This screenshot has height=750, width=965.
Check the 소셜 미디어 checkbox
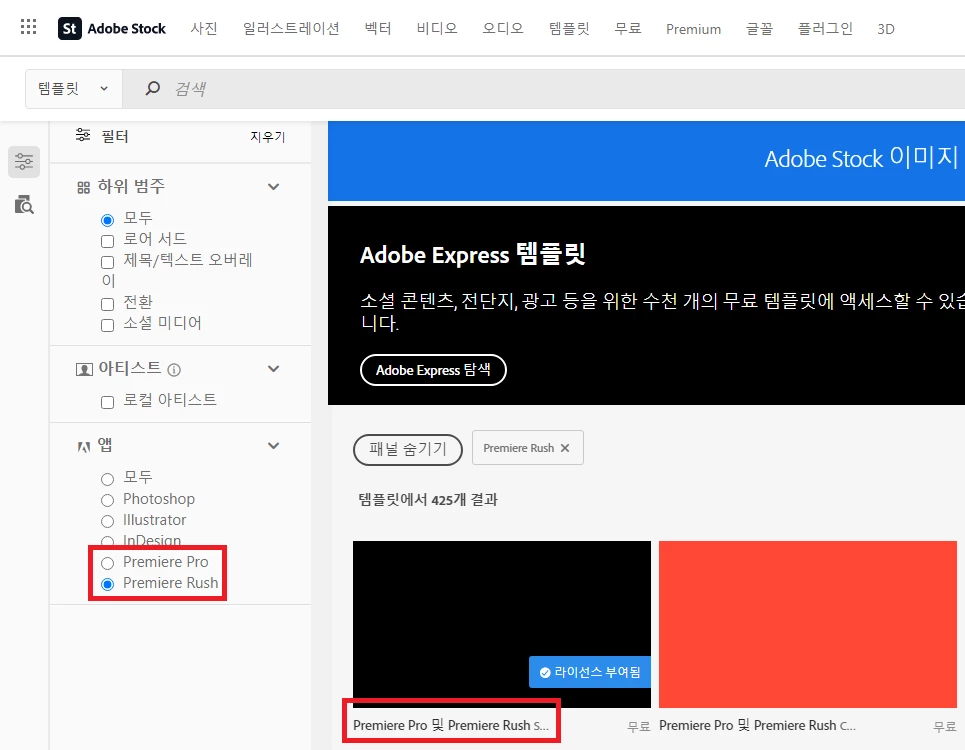click(108, 325)
